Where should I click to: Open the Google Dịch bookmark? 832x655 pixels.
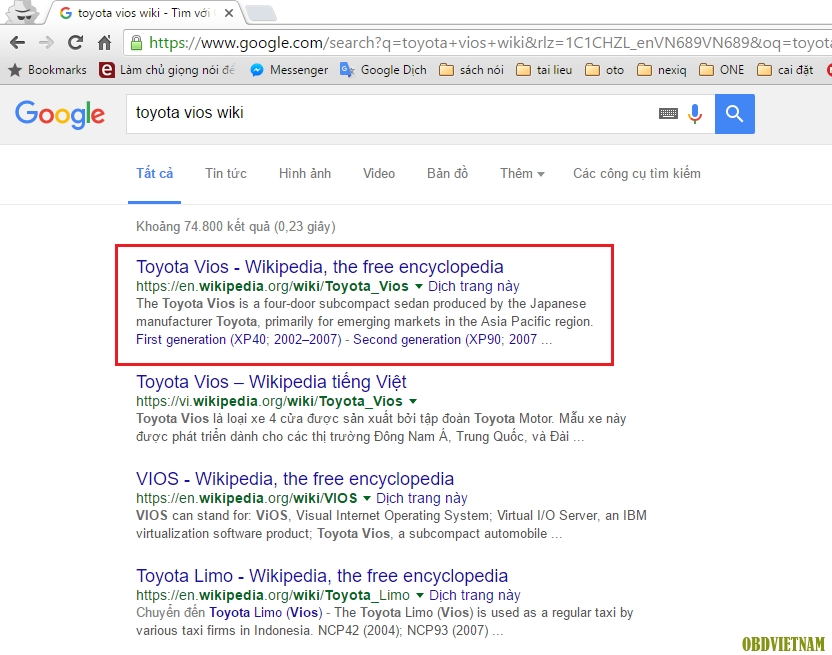pos(383,70)
